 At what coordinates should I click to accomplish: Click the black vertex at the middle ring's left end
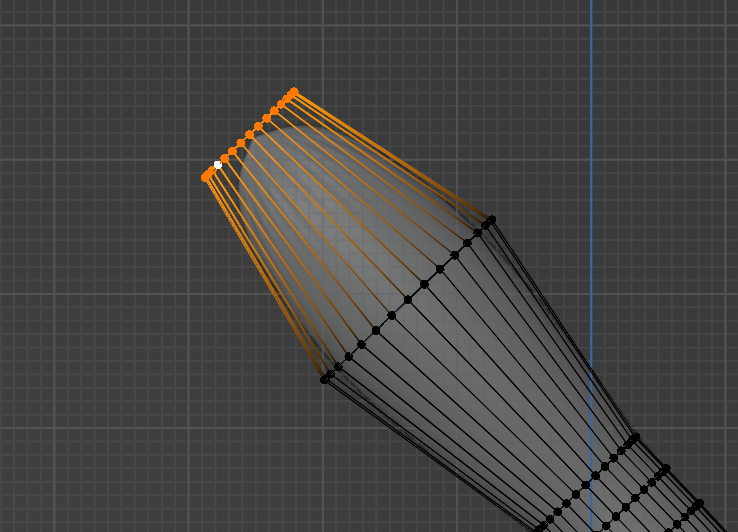tap(324, 378)
